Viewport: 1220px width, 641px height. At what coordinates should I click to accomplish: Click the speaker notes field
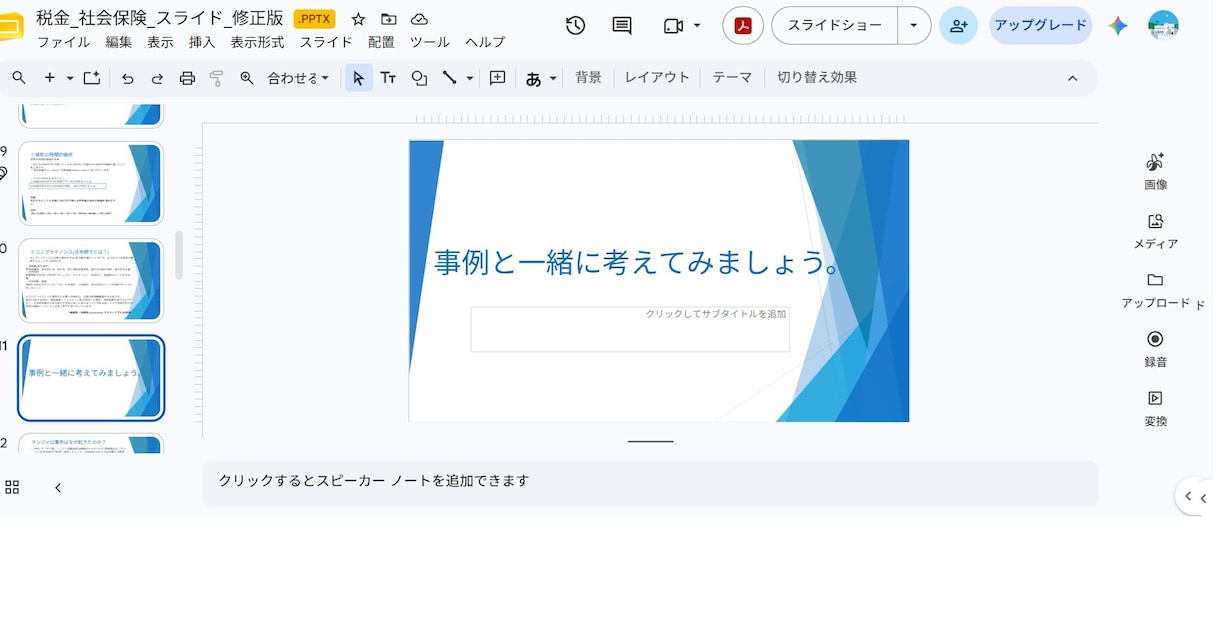(650, 484)
